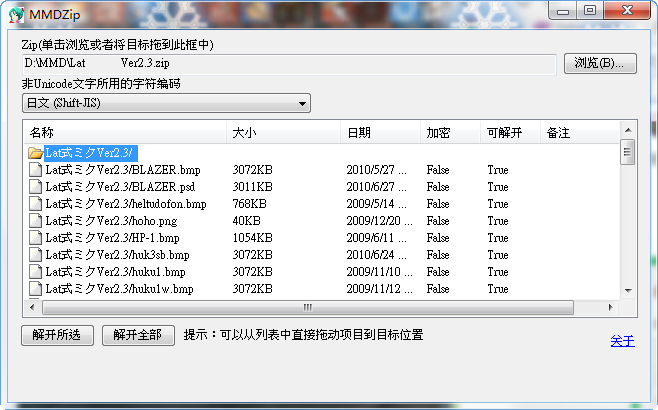Click file icon of BLAZER.bmp row
The width and height of the screenshot is (658, 410).
coord(36,170)
